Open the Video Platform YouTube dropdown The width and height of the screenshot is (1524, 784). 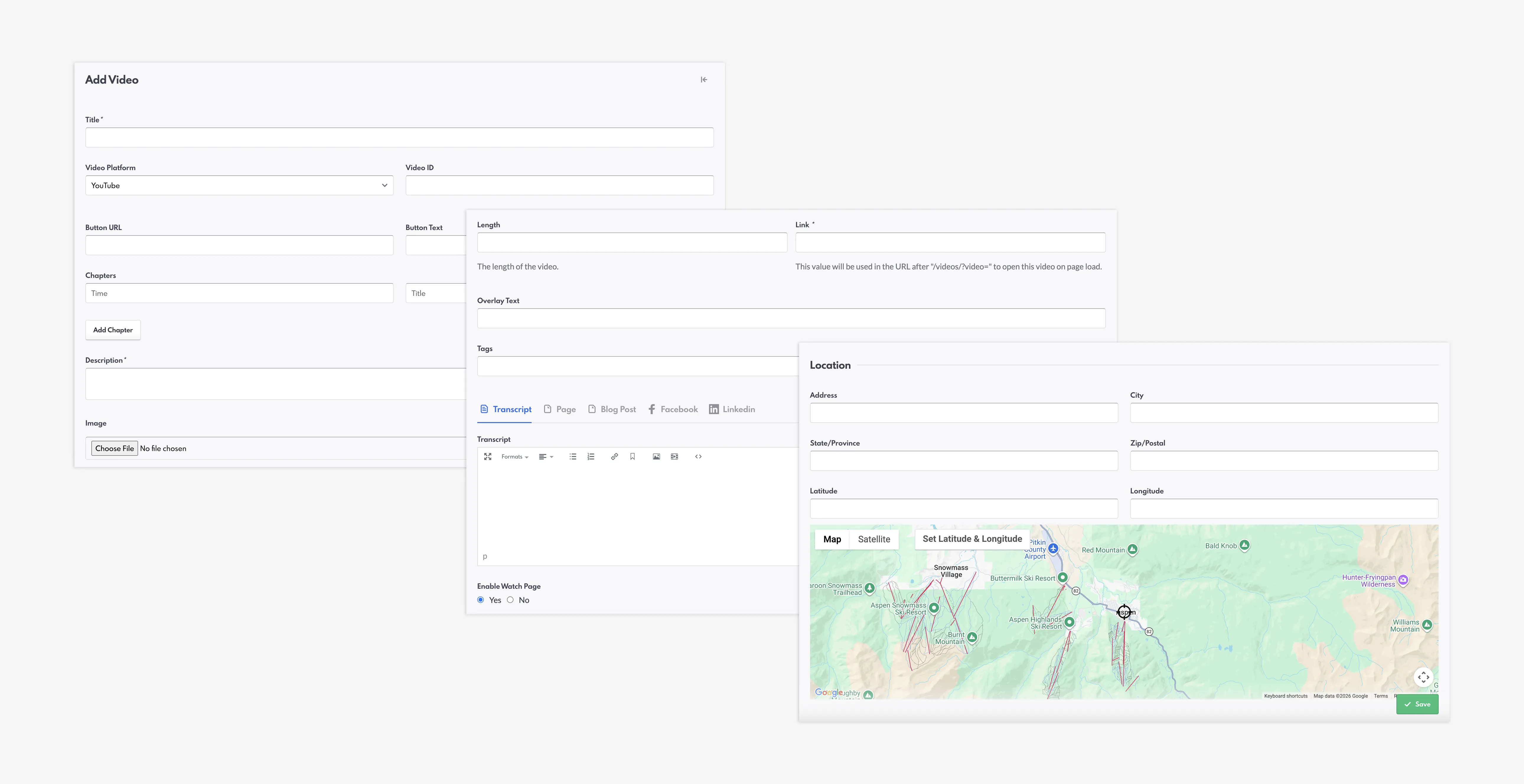(x=239, y=186)
